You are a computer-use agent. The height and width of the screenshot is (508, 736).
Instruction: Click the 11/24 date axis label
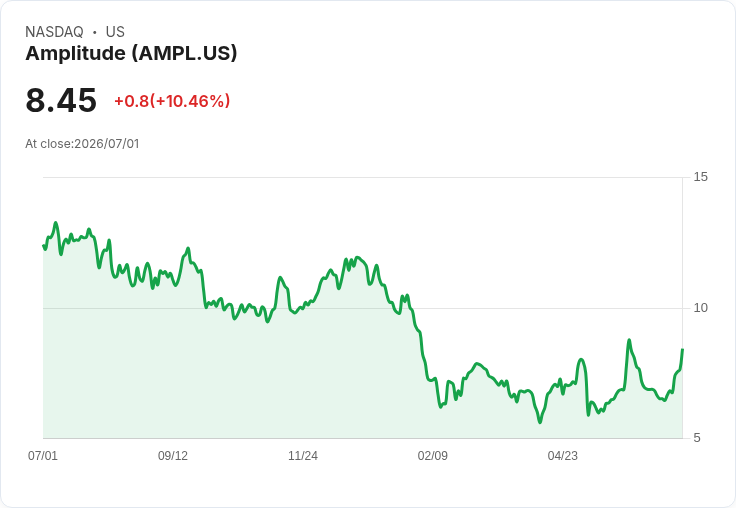(x=303, y=456)
